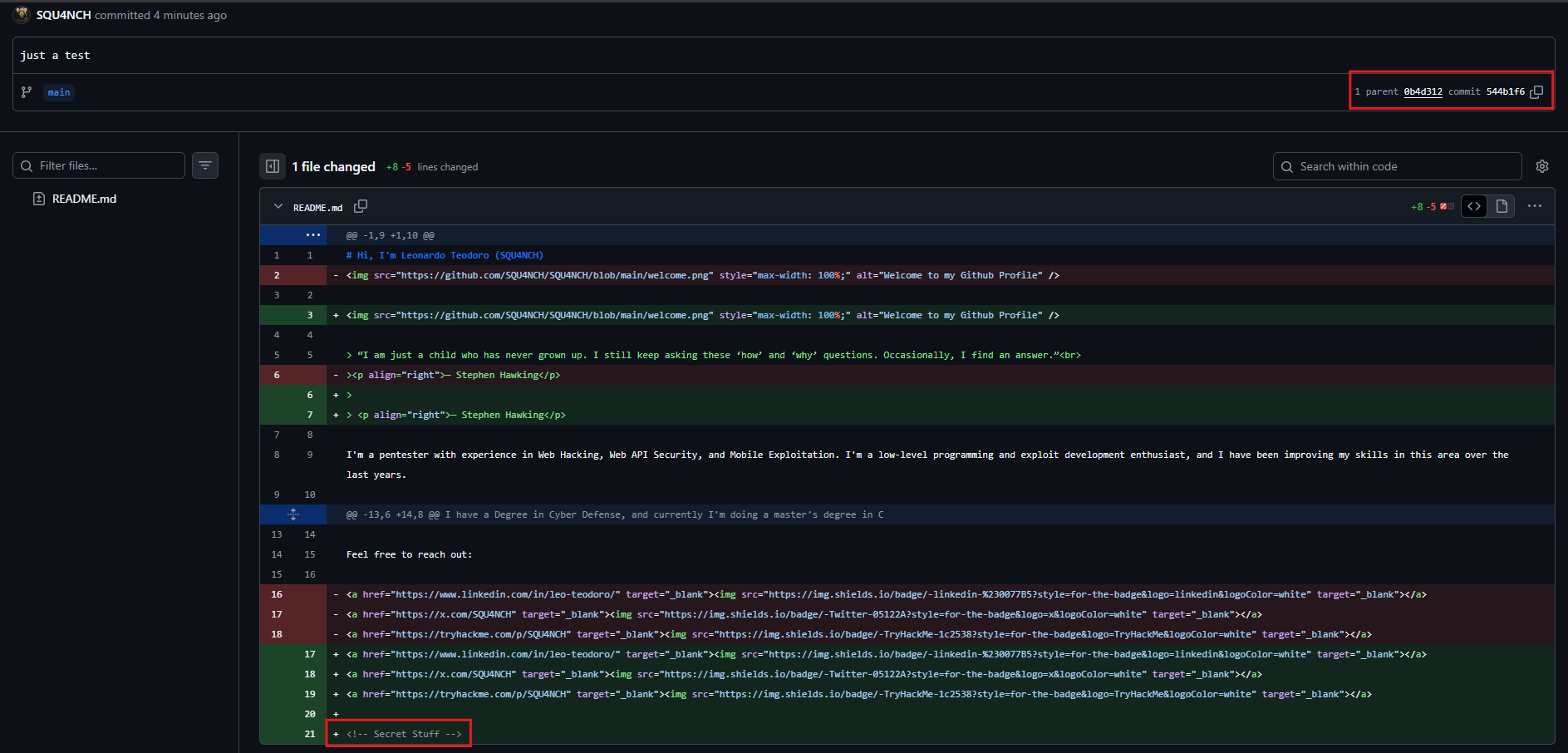Switch to rendered rich diff view
Screen dimensions: 1568x753
point(1502,206)
